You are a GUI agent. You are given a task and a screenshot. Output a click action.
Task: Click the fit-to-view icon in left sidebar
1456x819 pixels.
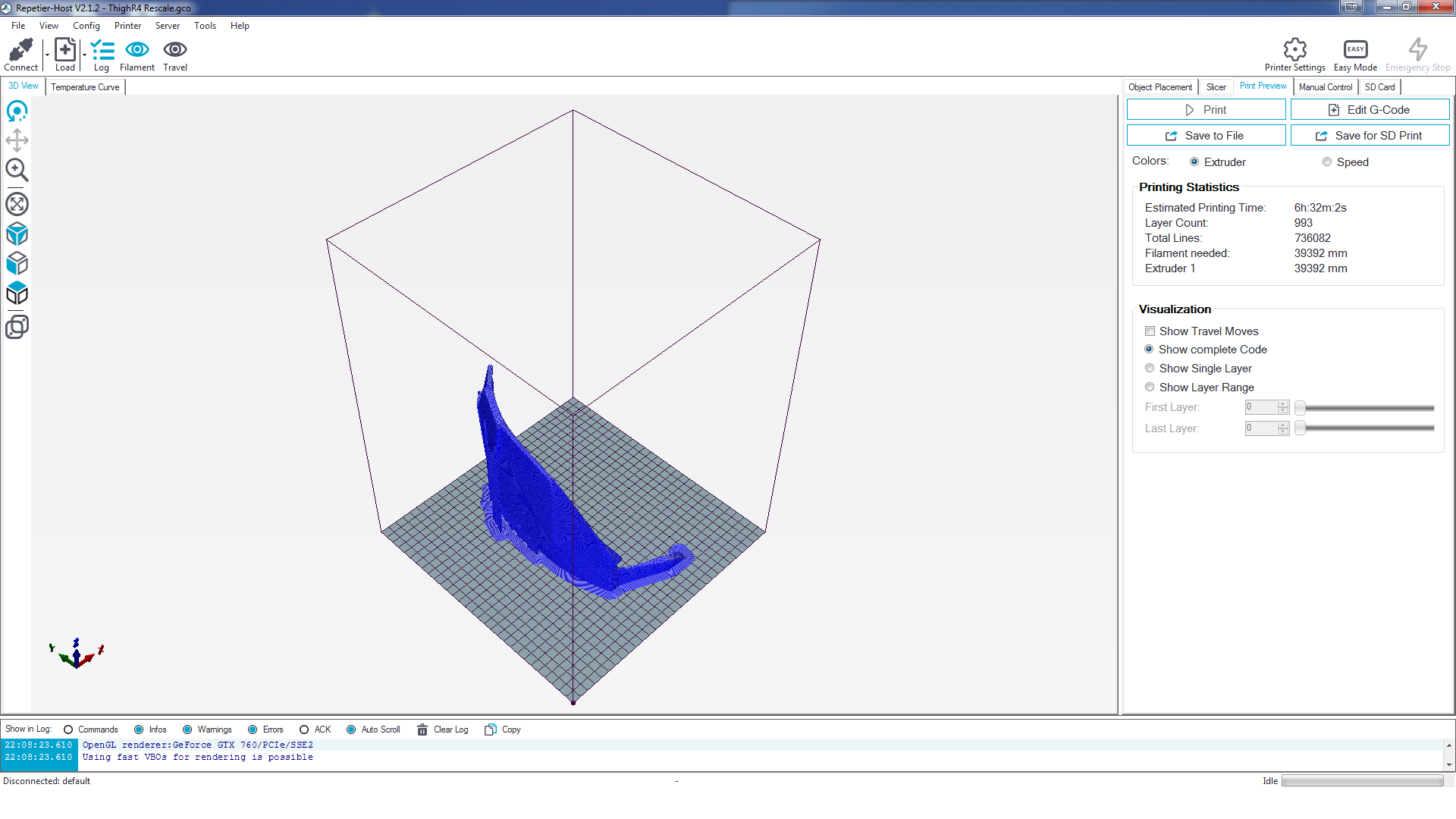coord(17,204)
